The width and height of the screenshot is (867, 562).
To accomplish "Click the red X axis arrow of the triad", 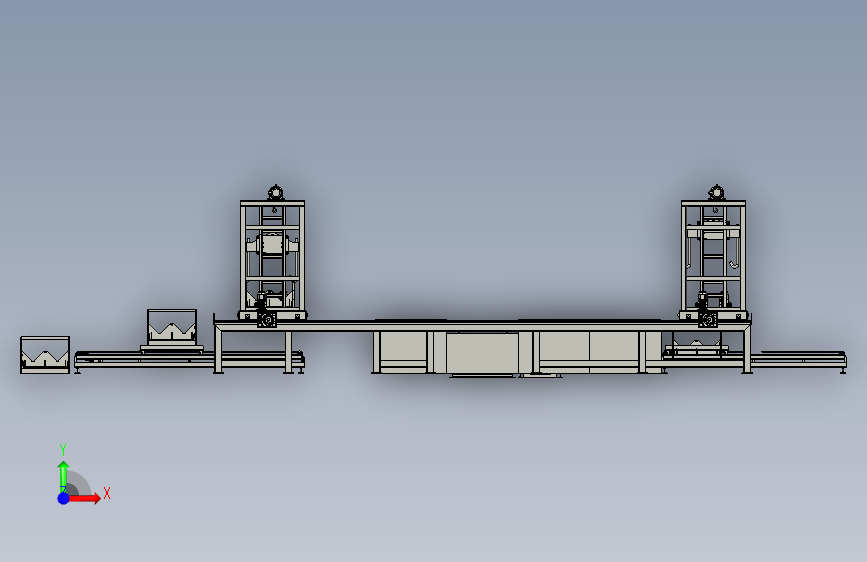I will [84, 498].
